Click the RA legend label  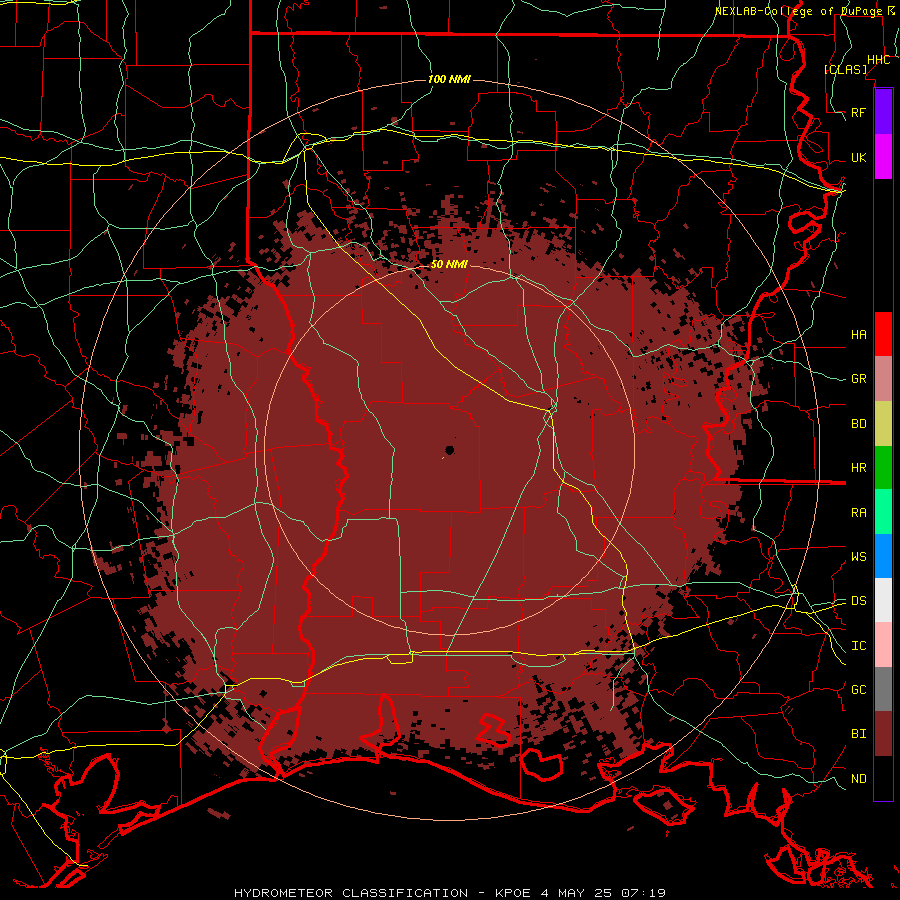click(859, 512)
